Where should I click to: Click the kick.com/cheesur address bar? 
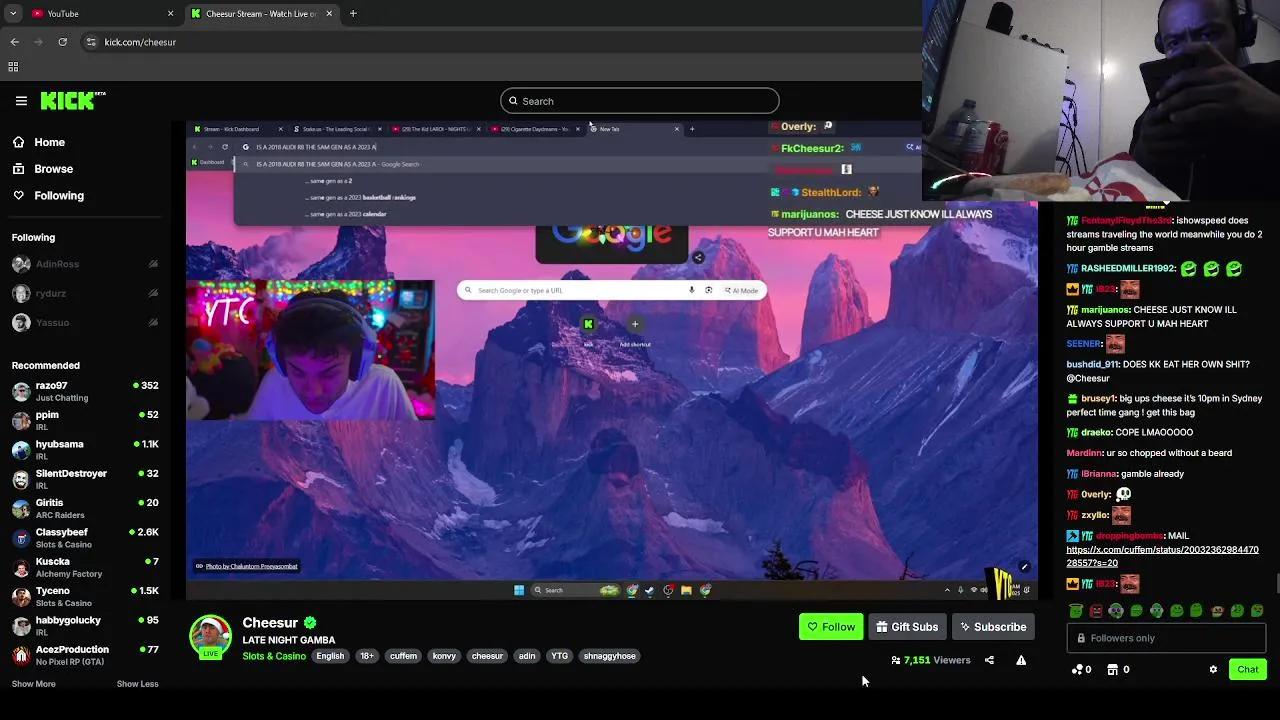click(x=140, y=42)
